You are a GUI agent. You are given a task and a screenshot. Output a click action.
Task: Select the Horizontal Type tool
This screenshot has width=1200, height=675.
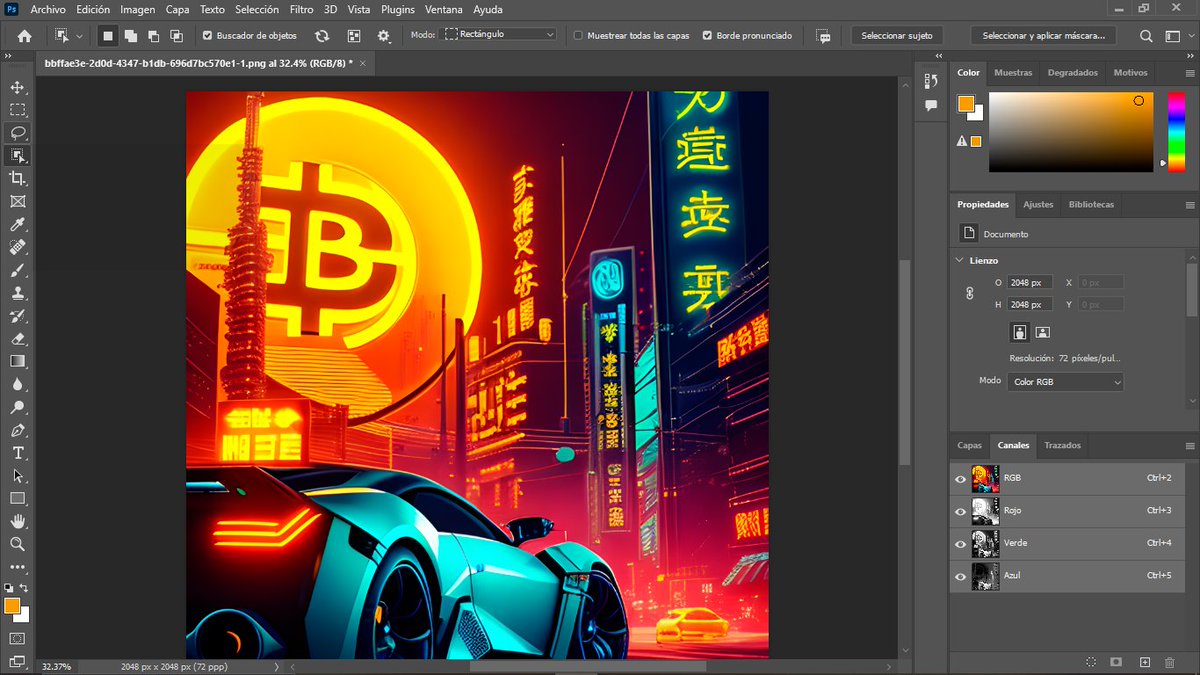[18, 453]
